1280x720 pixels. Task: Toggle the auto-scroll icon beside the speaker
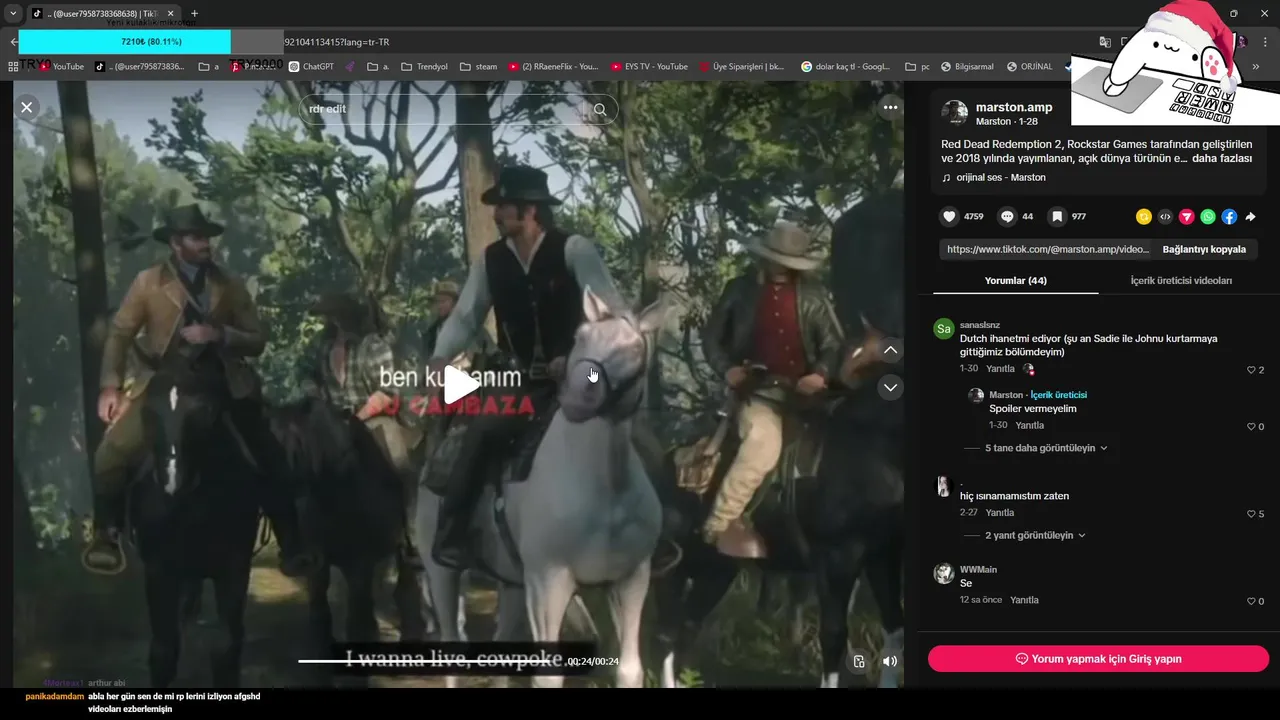(x=859, y=661)
